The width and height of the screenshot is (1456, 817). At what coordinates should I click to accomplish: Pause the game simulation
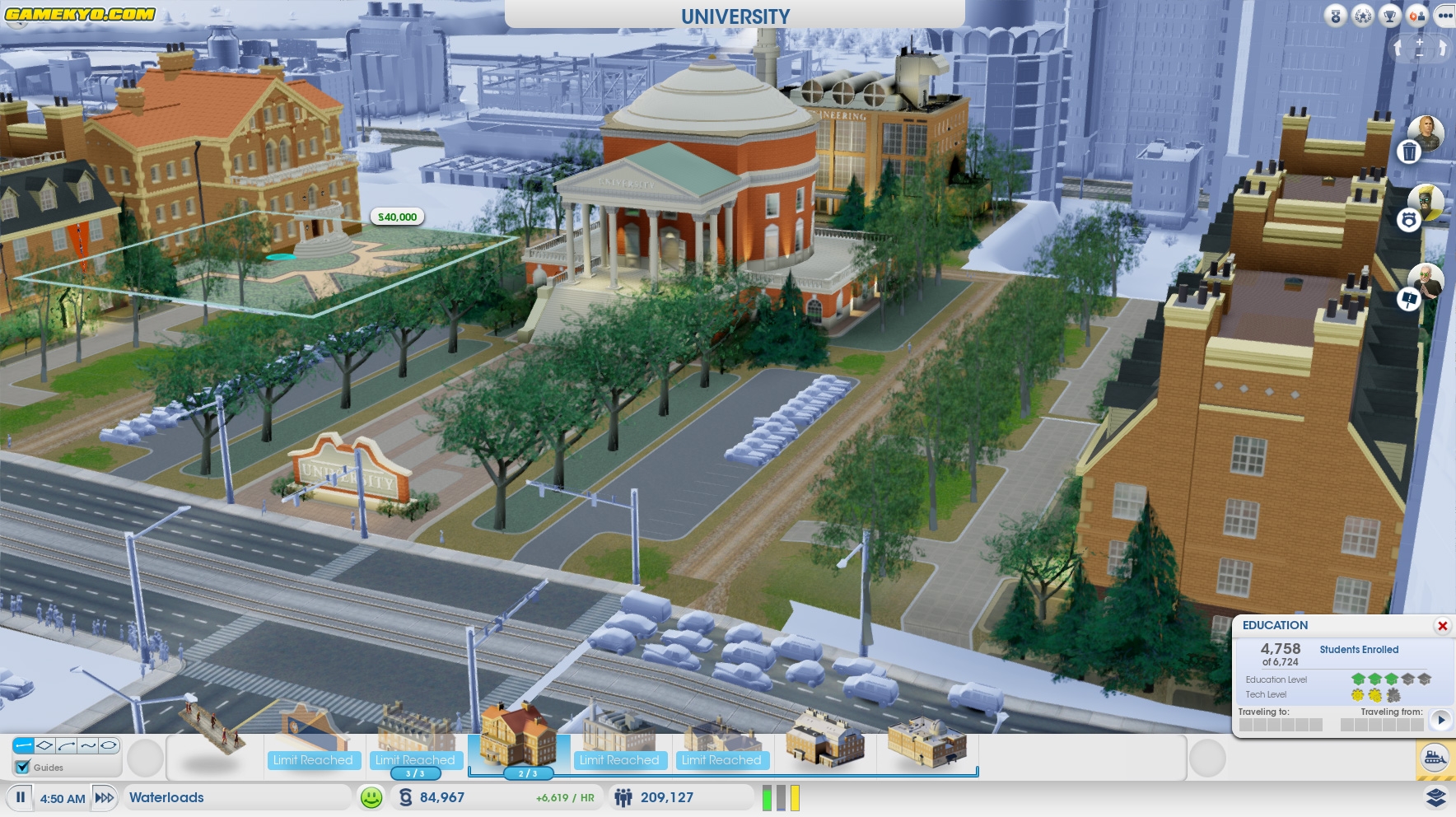21,797
